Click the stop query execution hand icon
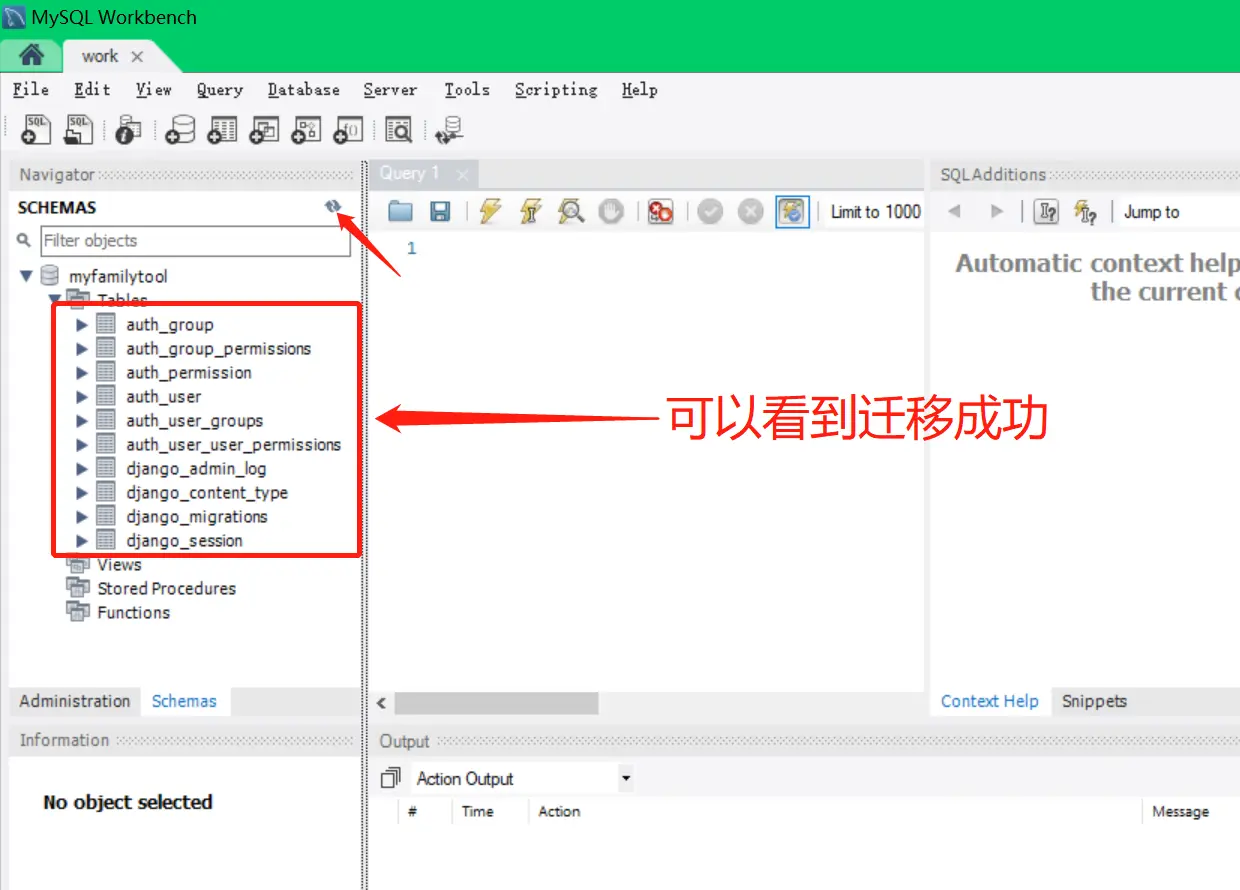This screenshot has height=890, width=1240. tap(611, 212)
